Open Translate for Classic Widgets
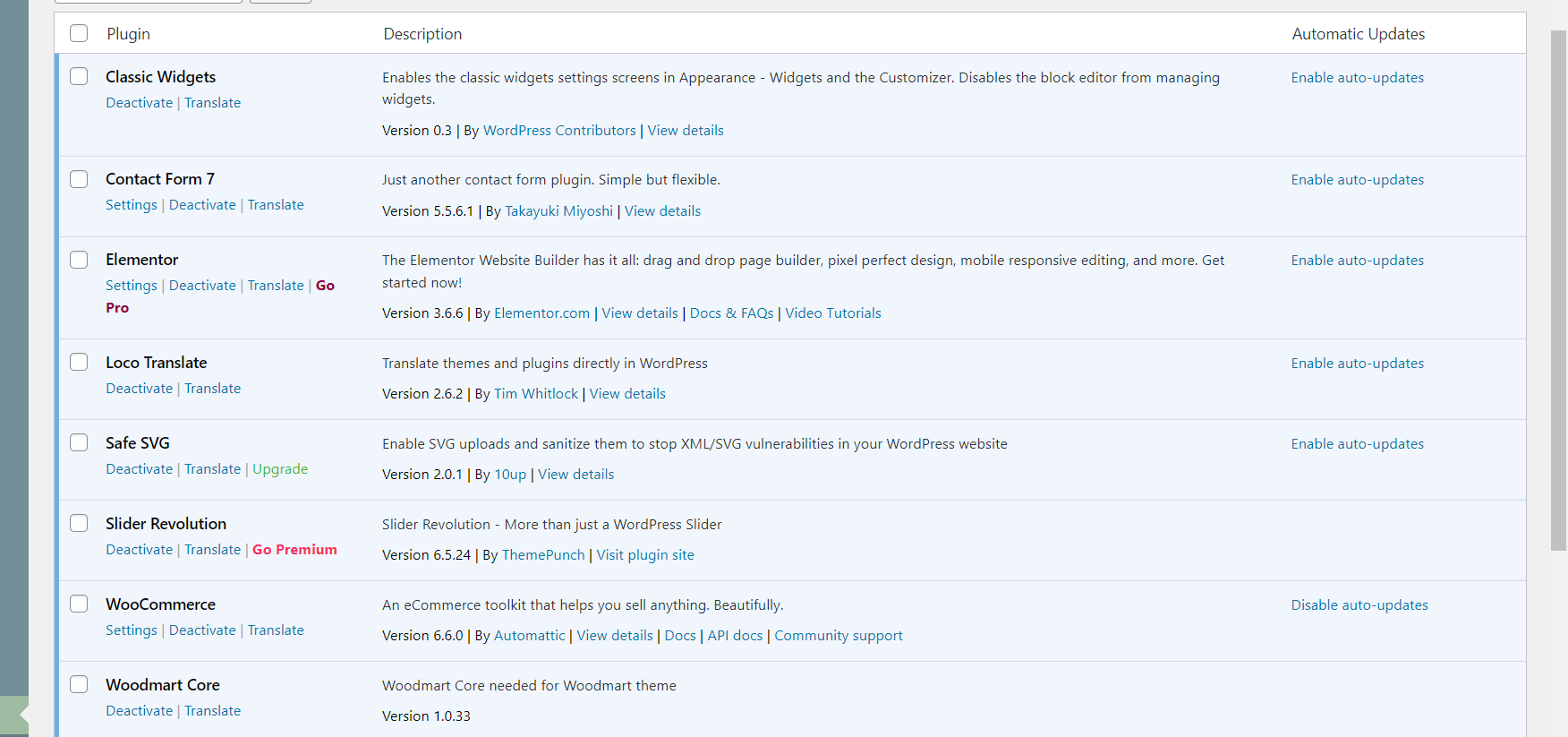1568x737 pixels. (x=212, y=103)
